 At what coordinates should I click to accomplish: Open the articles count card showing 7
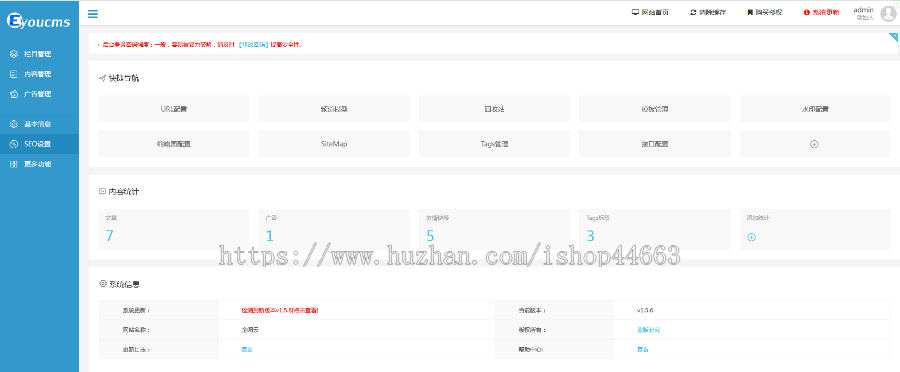coord(173,229)
